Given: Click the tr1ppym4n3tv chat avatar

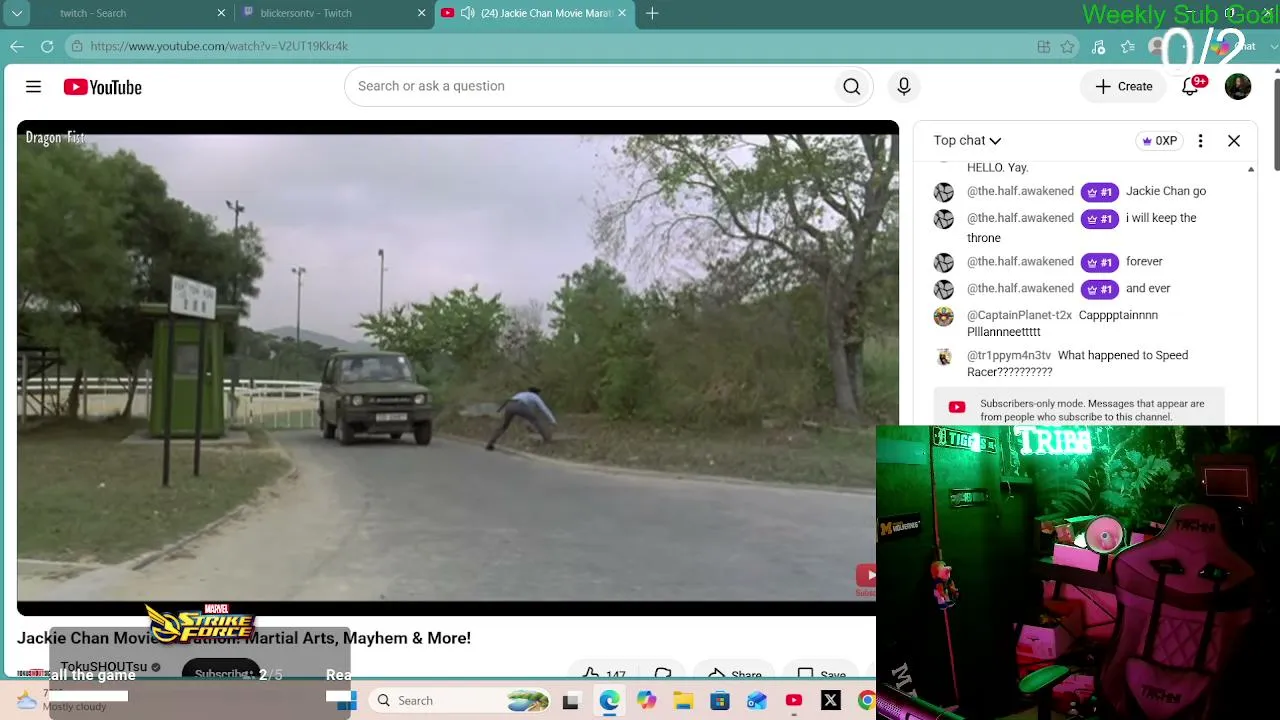Looking at the screenshot, I should coord(944,357).
